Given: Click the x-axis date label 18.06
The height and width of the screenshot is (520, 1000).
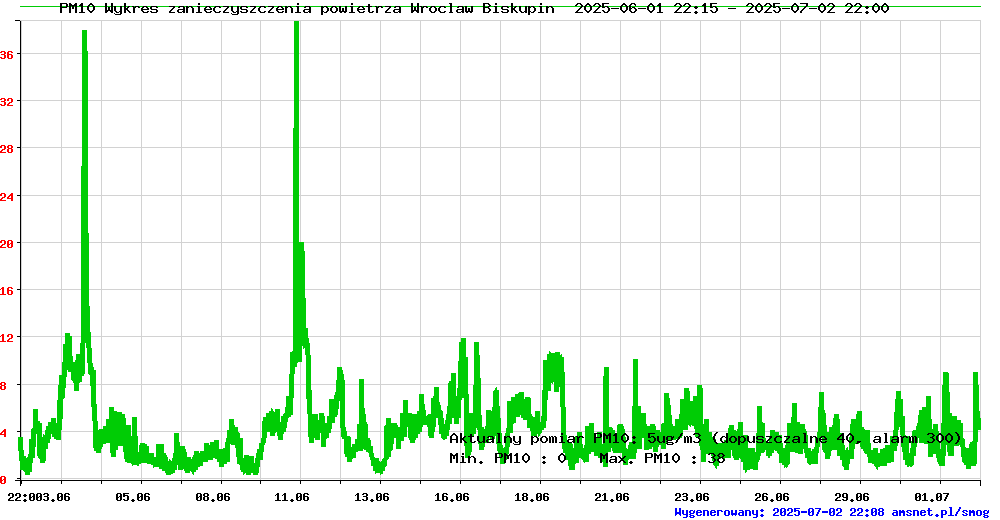Looking at the screenshot, I should pyautogui.click(x=532, y=497).
